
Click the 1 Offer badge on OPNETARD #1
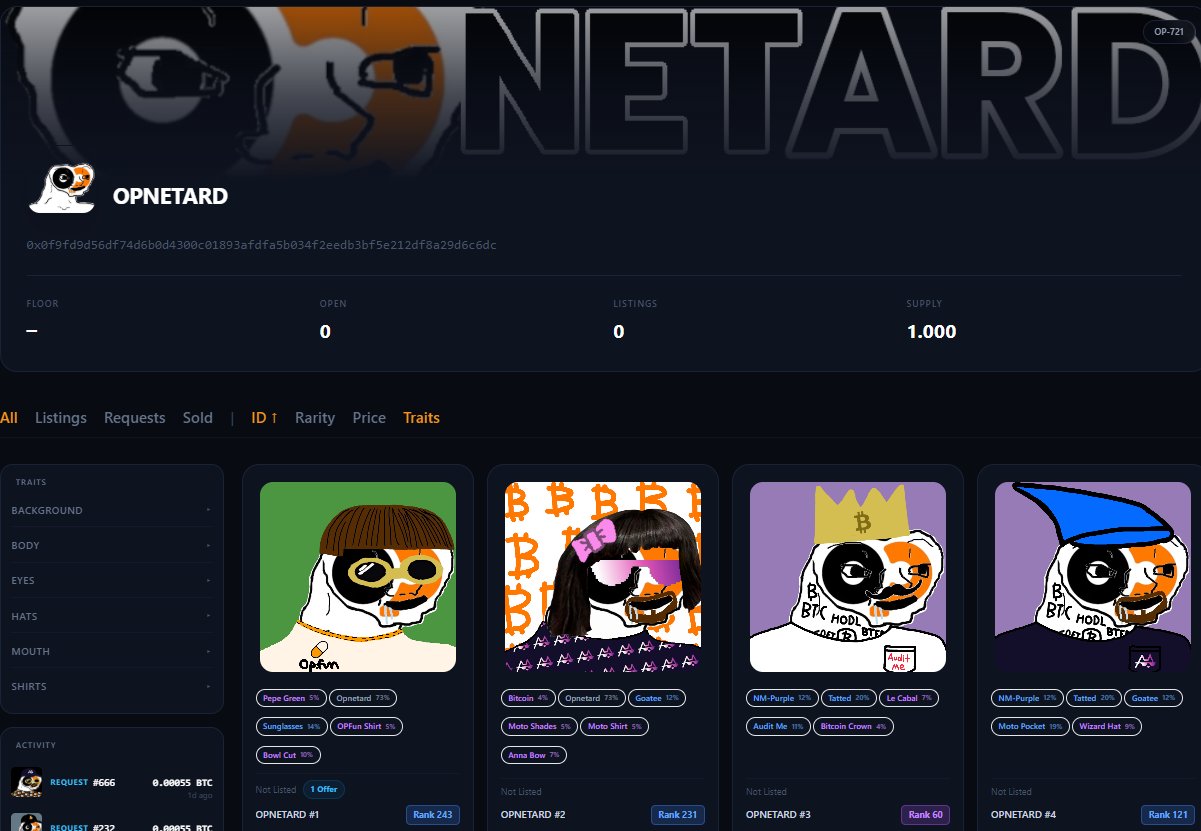(x=323, y=789)
